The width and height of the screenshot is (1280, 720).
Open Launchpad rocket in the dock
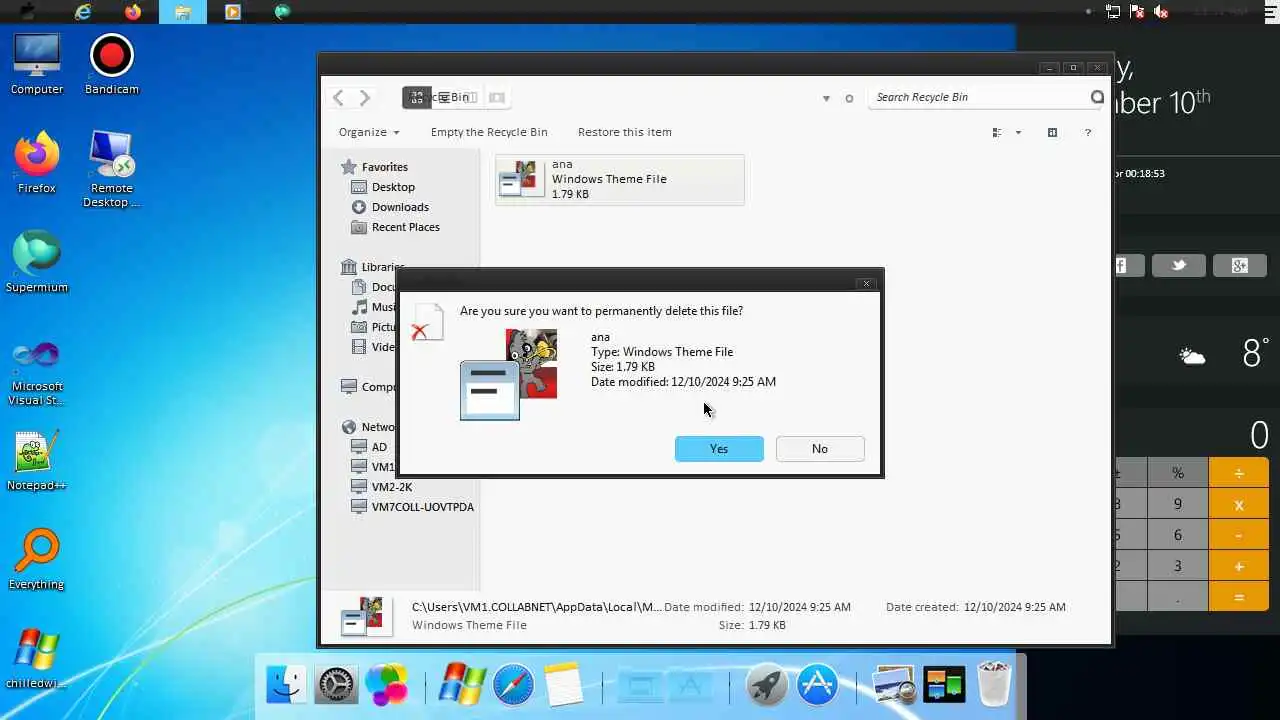tap(767, 685)
